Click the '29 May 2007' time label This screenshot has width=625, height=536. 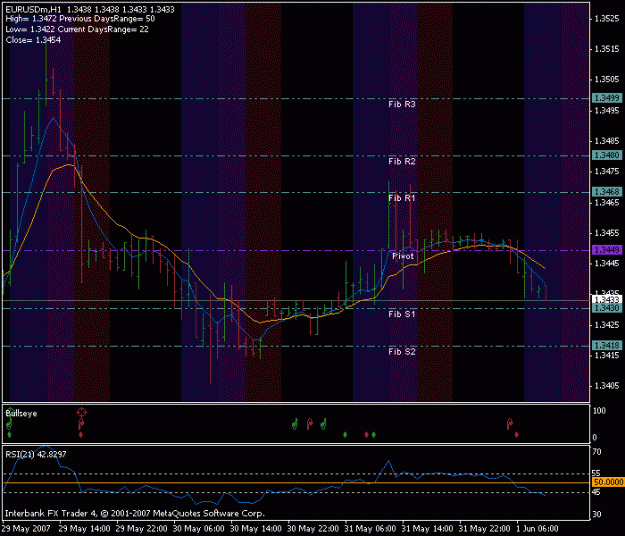point(26,529)
